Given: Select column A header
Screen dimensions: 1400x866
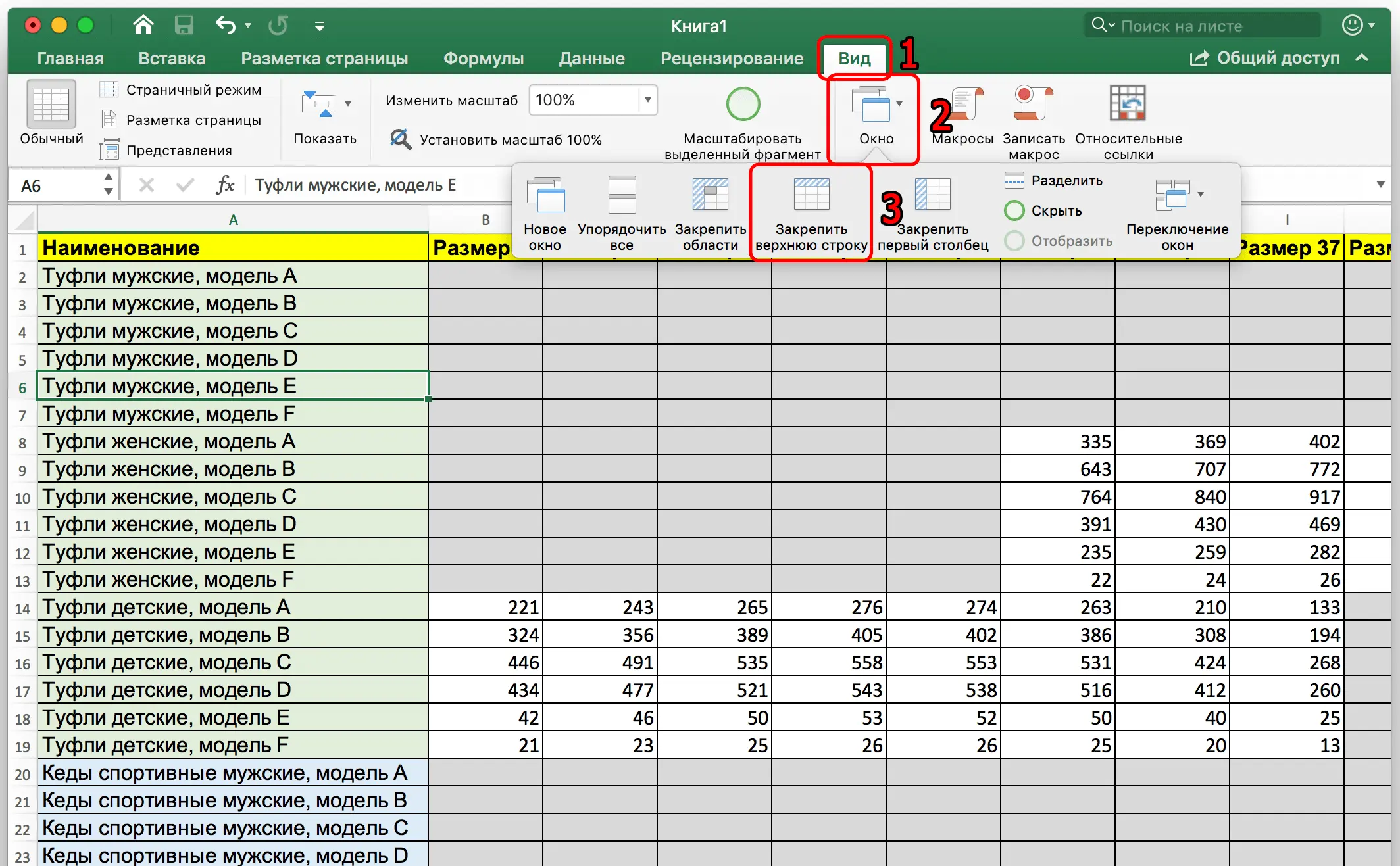Looking at the screenshot, I should click(x=233, y=220).
